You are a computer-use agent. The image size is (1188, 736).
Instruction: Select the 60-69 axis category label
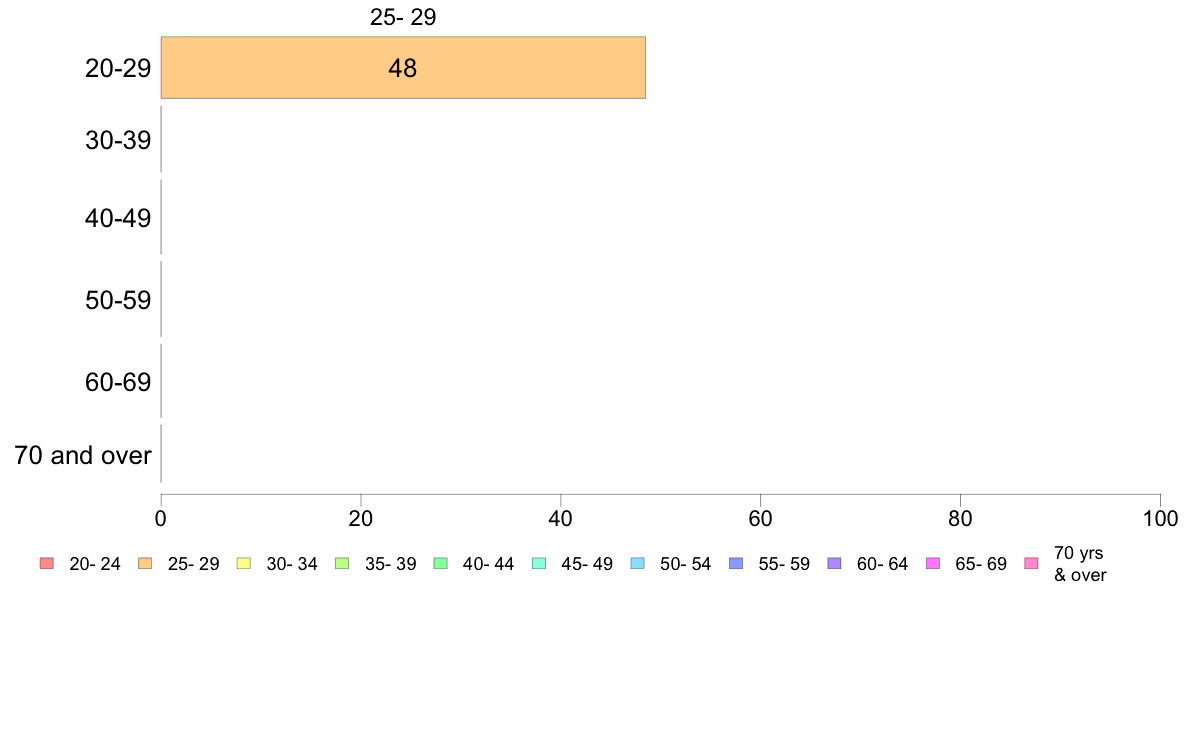click(x=118, y=382)
